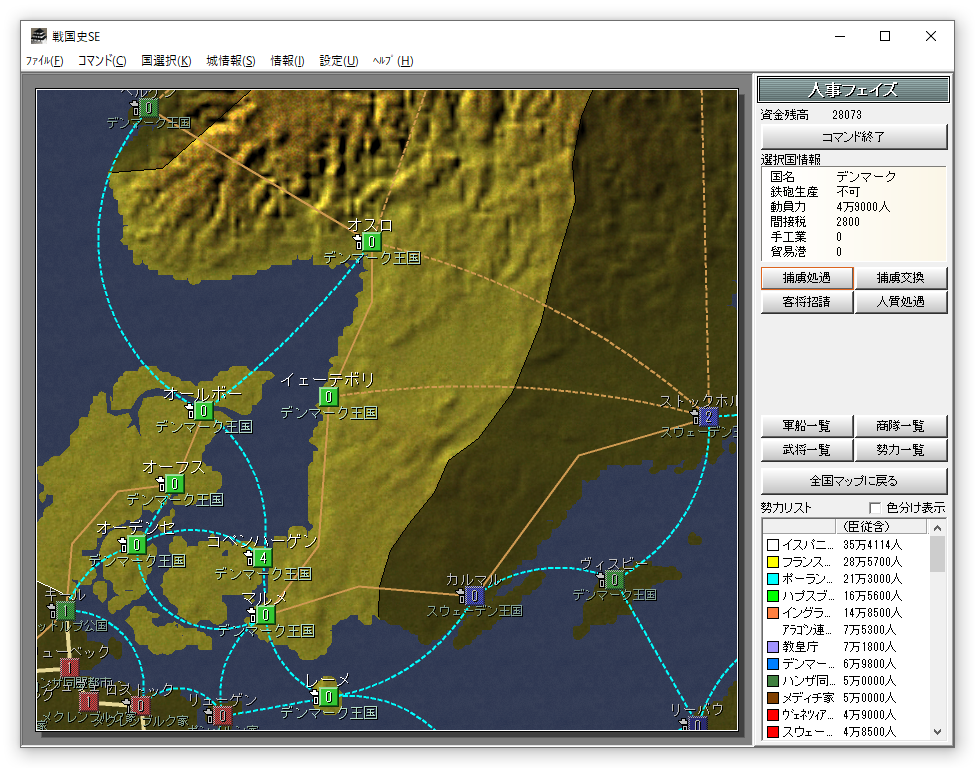
Task: Open the 城情報(S) menu
Action: 231,61
